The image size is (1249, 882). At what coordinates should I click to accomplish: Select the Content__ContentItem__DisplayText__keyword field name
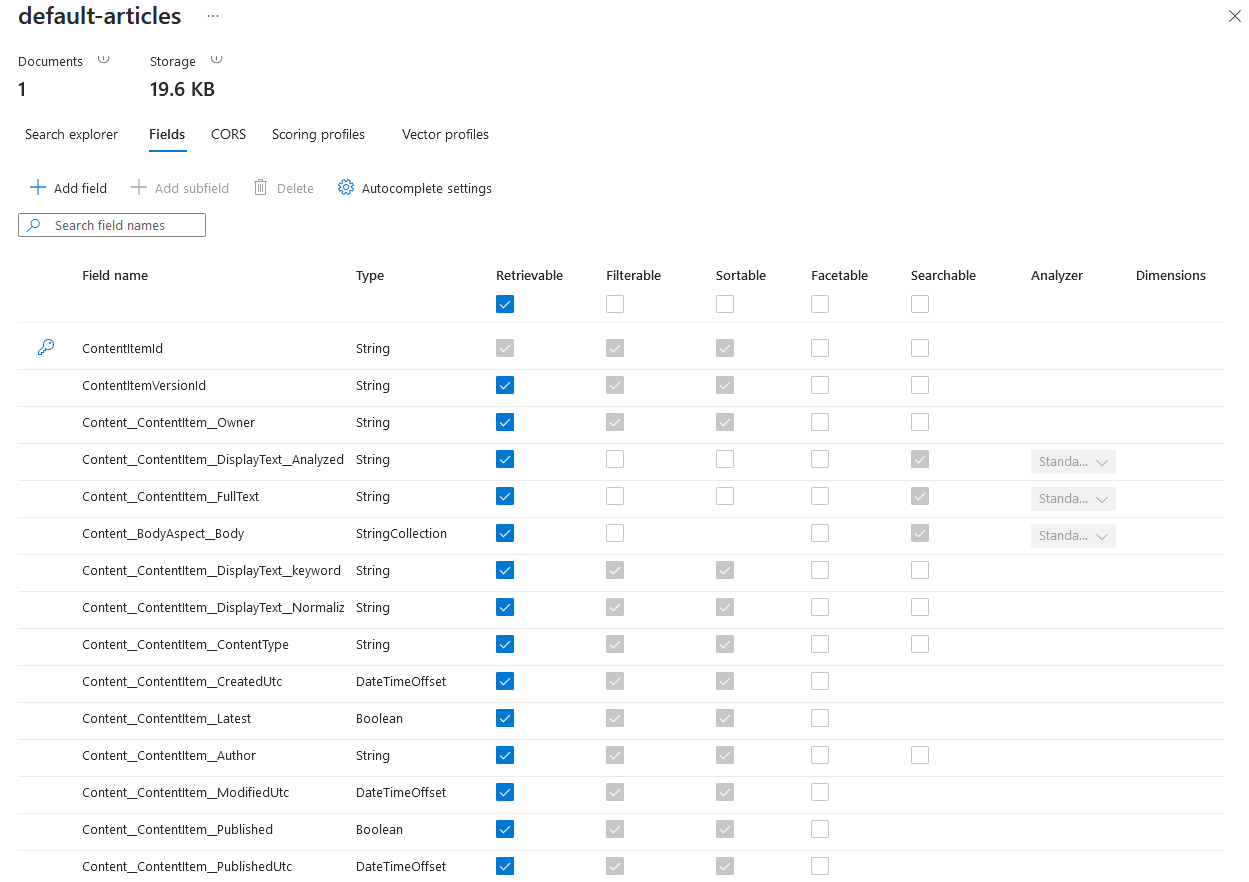click(x=212, y=570)
